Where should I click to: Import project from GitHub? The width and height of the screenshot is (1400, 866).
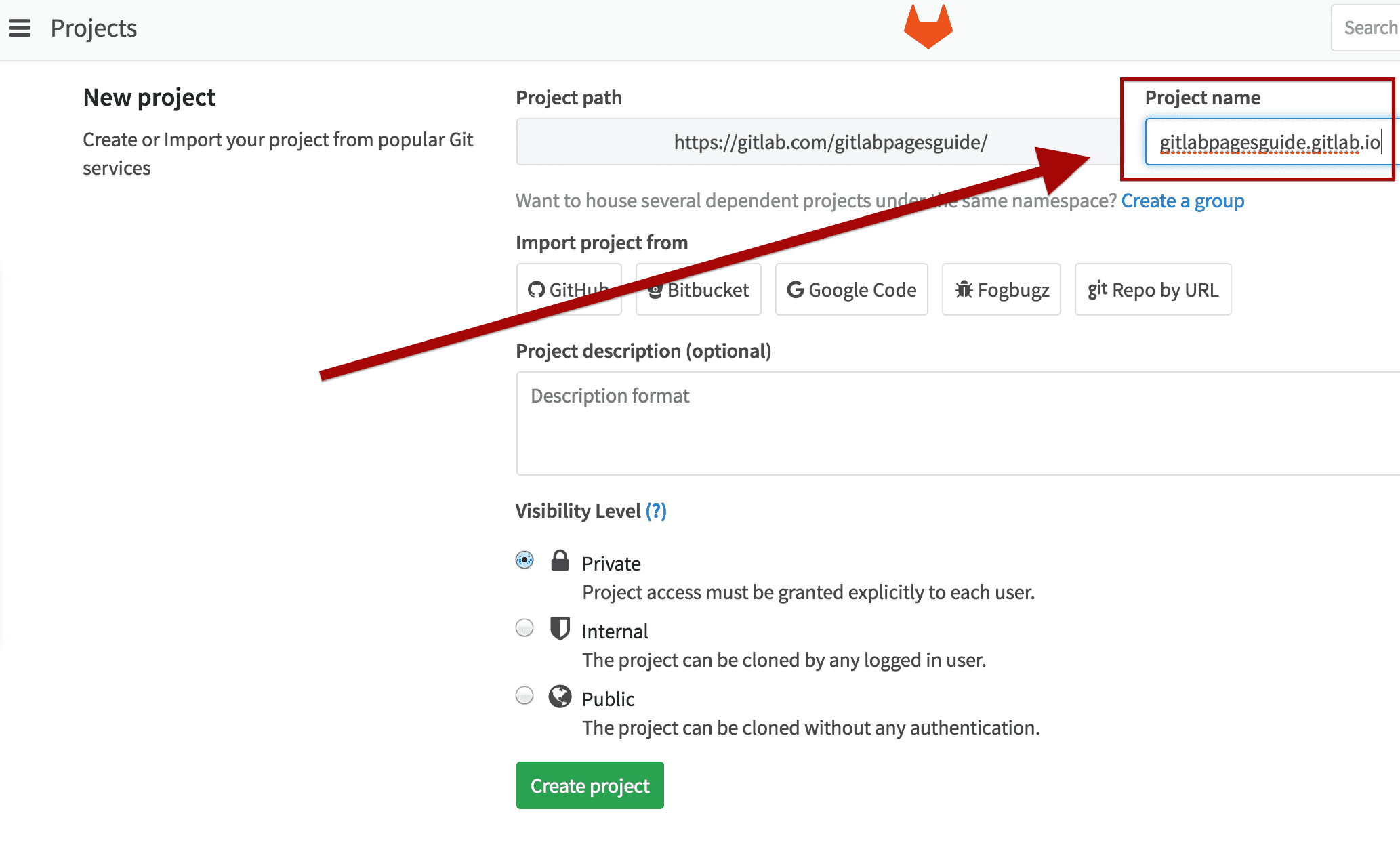pos(569,290)
